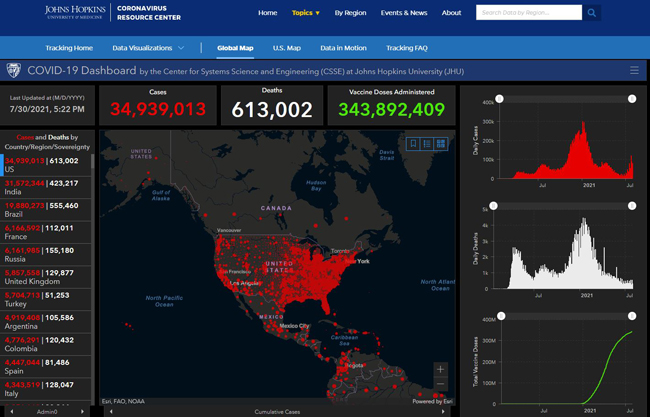
Task: Open Data in Motion tab
Action: click(343, 48)
